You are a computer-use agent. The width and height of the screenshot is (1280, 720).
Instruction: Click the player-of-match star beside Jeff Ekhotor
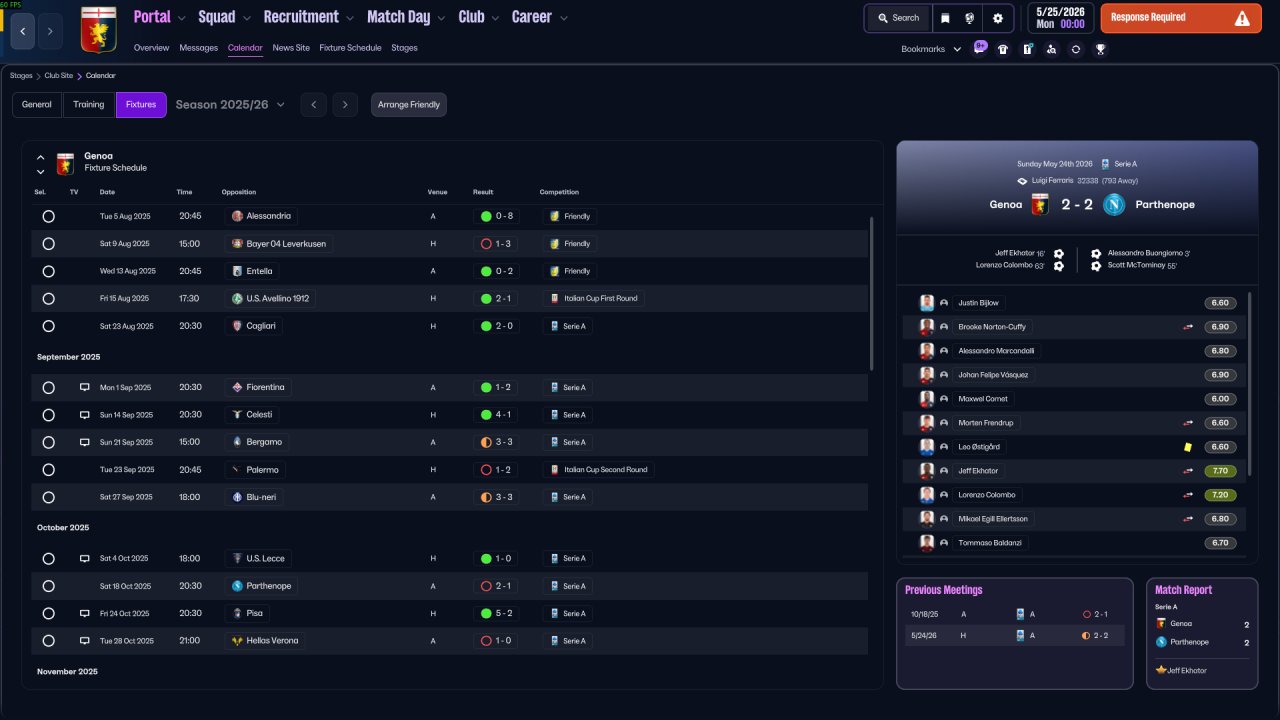click(x=1161, y=670)
